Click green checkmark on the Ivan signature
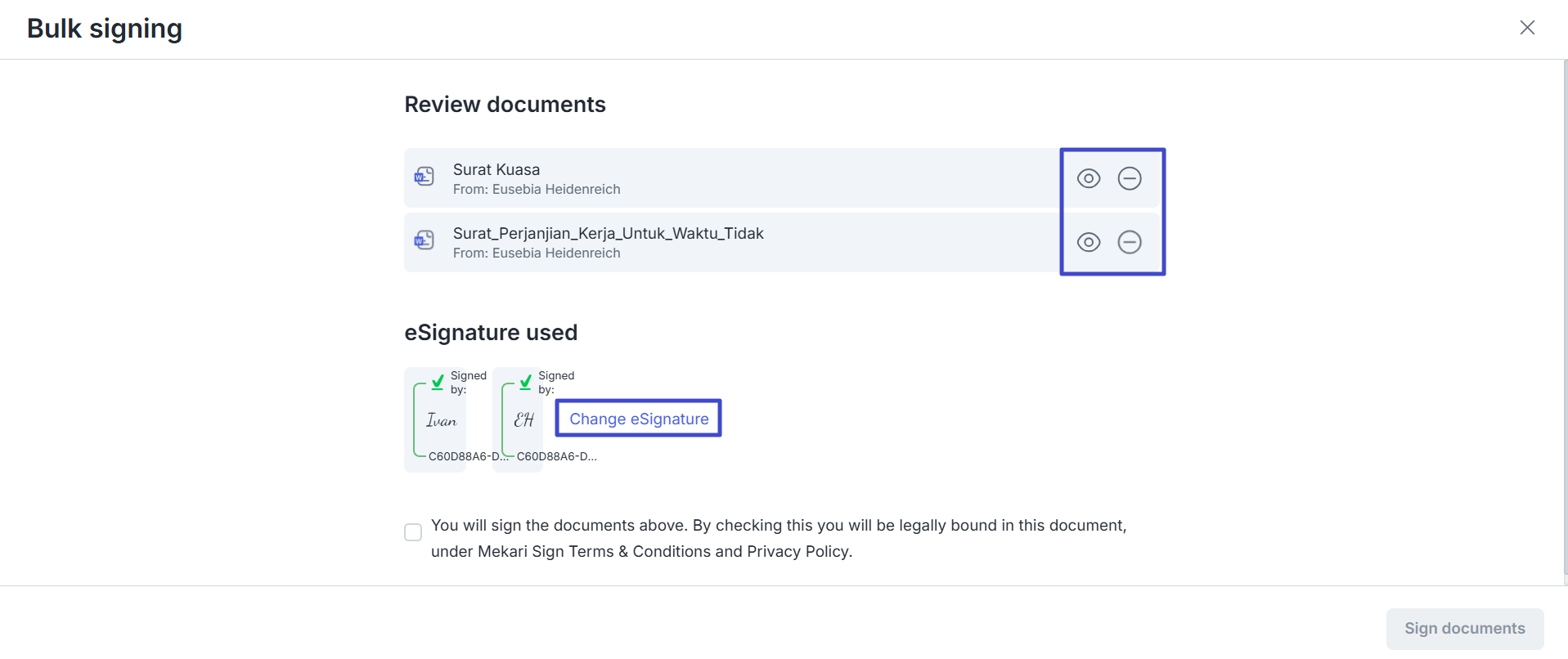The height and width of the screenshot is (659, 1568). pyautogui.click(x=438, y=382)
